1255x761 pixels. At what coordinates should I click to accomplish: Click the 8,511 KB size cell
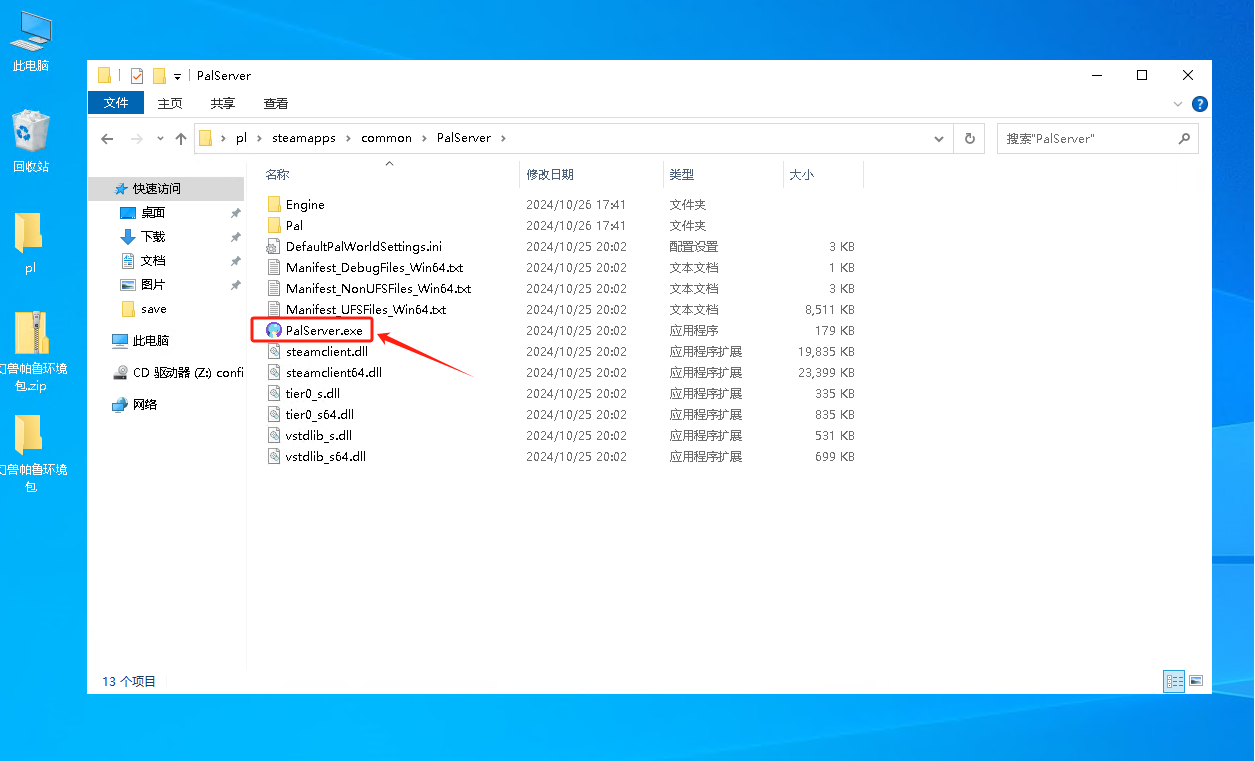[832, 309]
